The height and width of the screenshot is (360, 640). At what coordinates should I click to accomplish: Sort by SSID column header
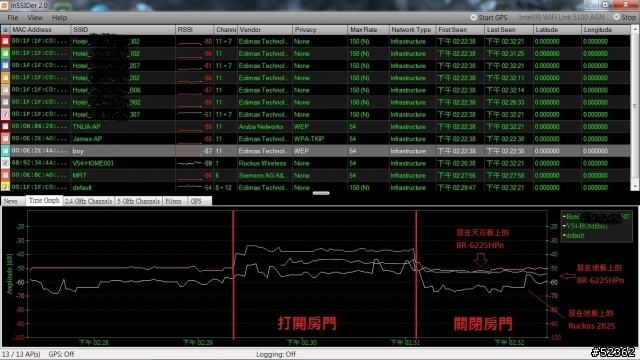pos(123,30)
